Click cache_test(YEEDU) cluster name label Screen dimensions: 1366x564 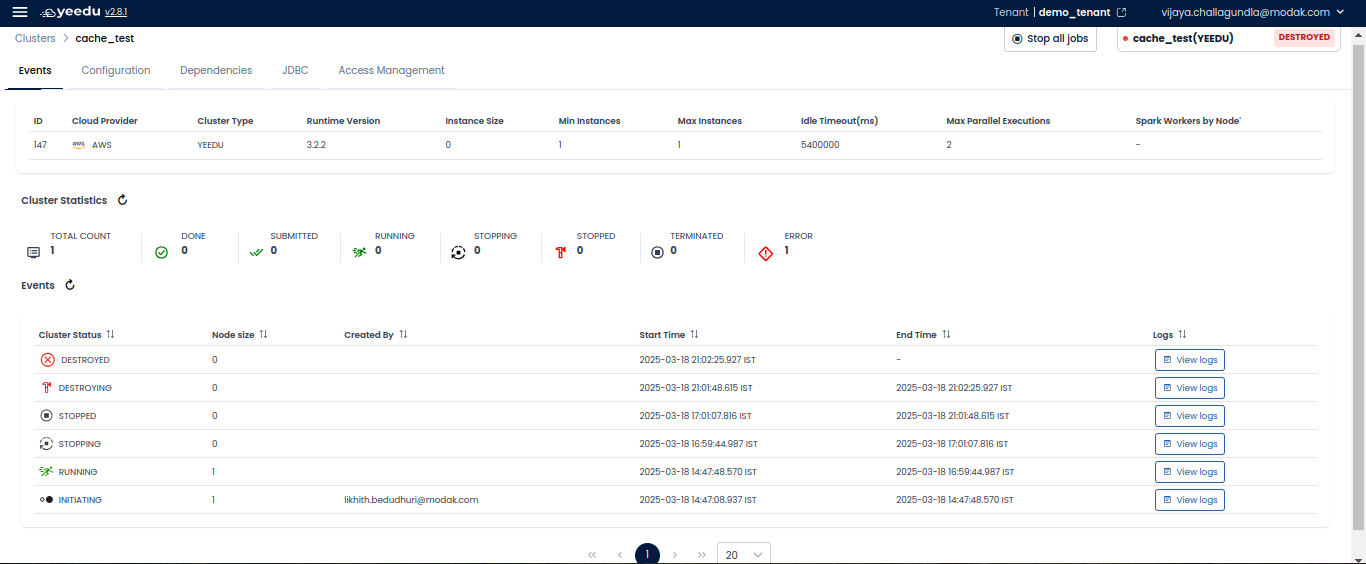coord(1183,38)
